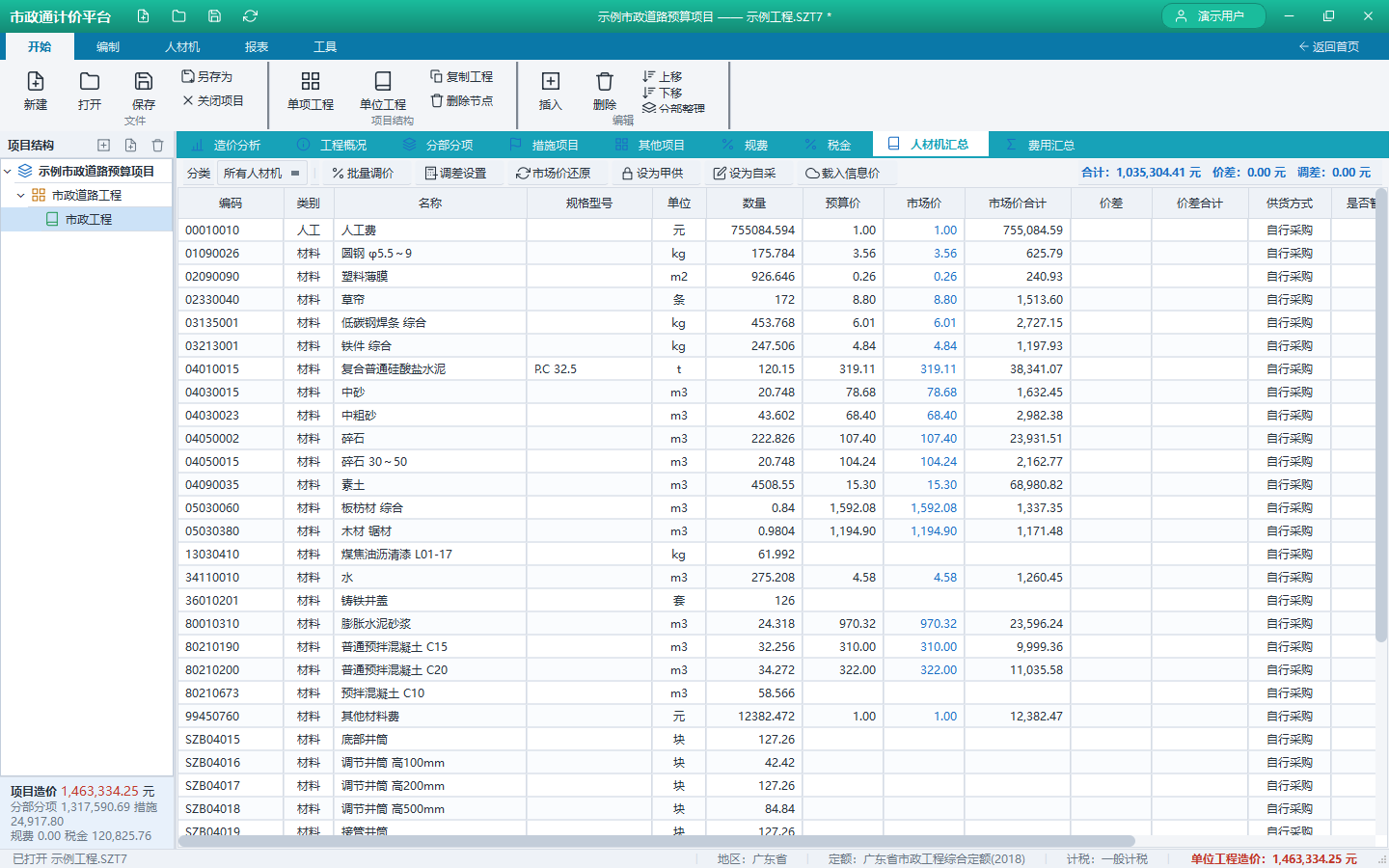The width and height of the screenshot is (1389, 868).
Task: Open a project with 打开 ribbon icon
Action: (x=90, y=91)
